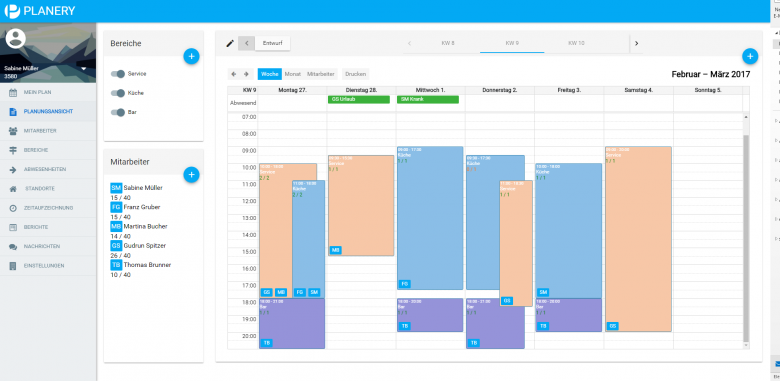
Task: Select the FG badge for Franz Gruber
Action: [x=116, y=207]
